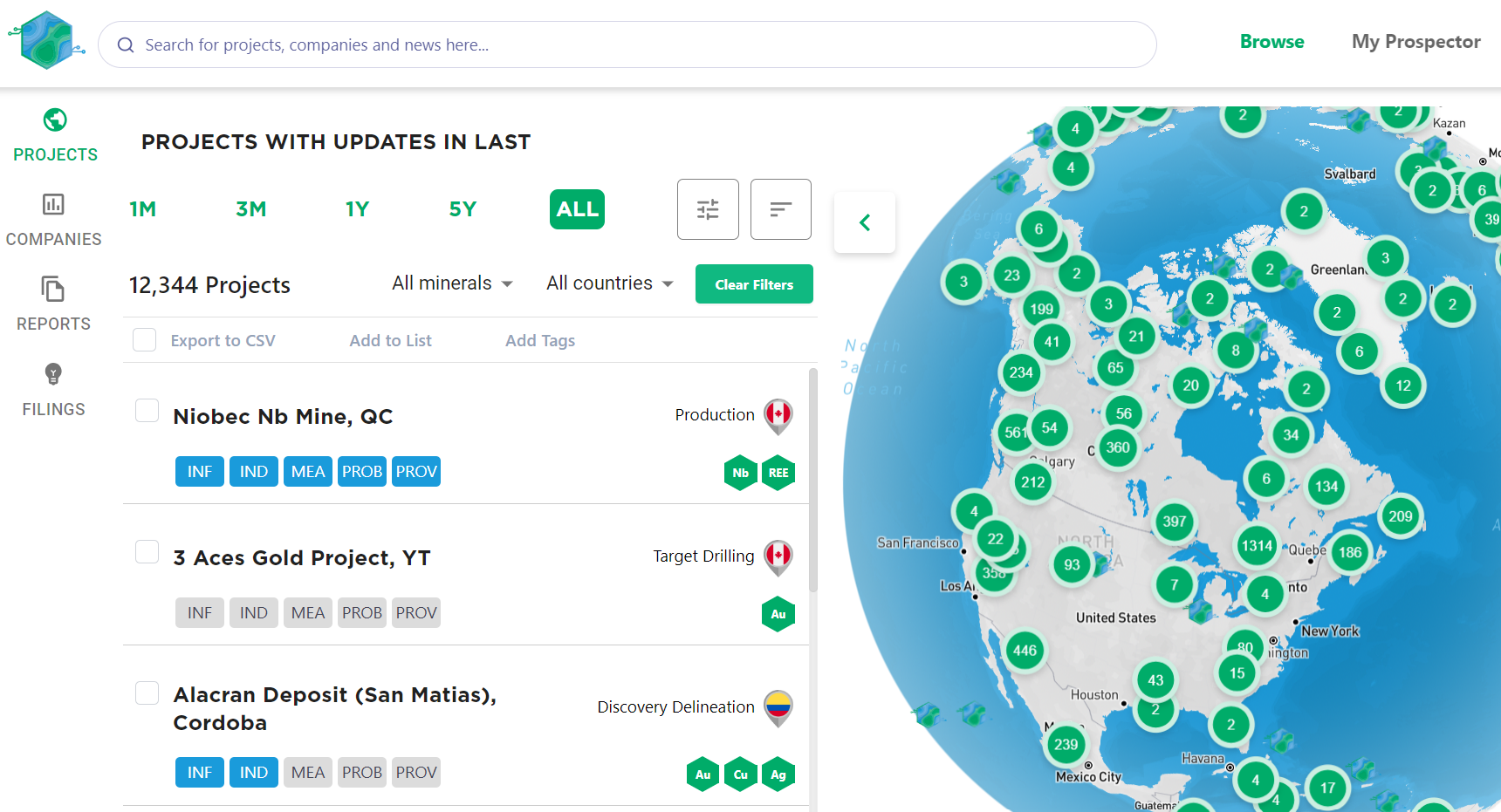
Task: Collapse the list panel with left chevron
Action: [865, 222]
